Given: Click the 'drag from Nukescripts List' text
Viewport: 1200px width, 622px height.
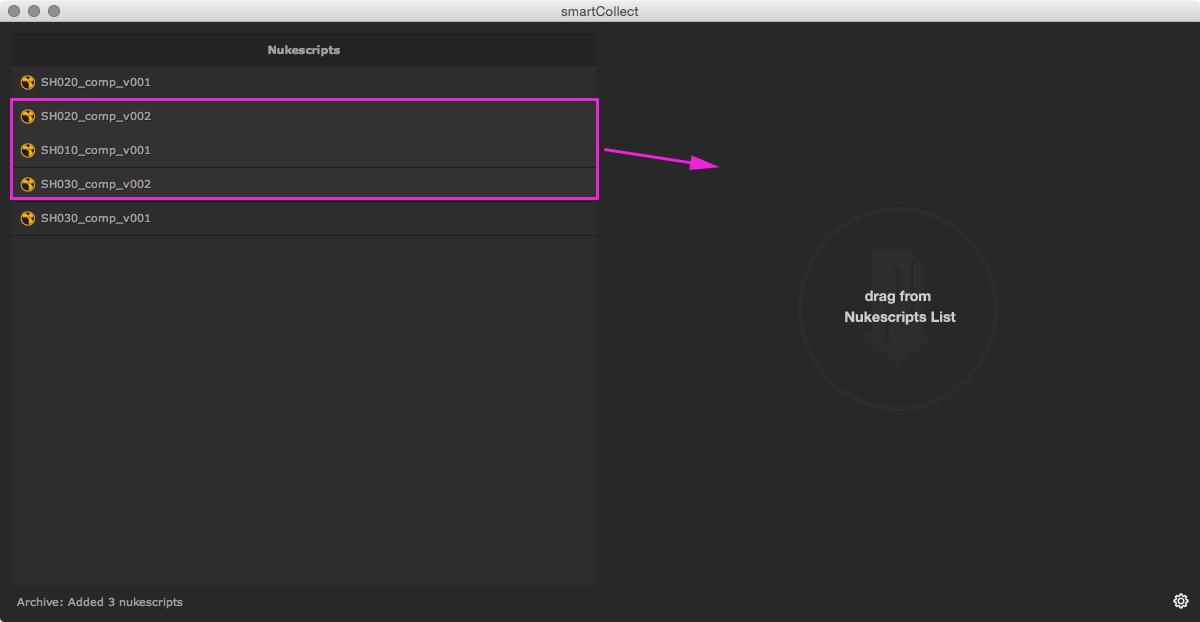Looking at the screenshot, I should click(899, 307).
